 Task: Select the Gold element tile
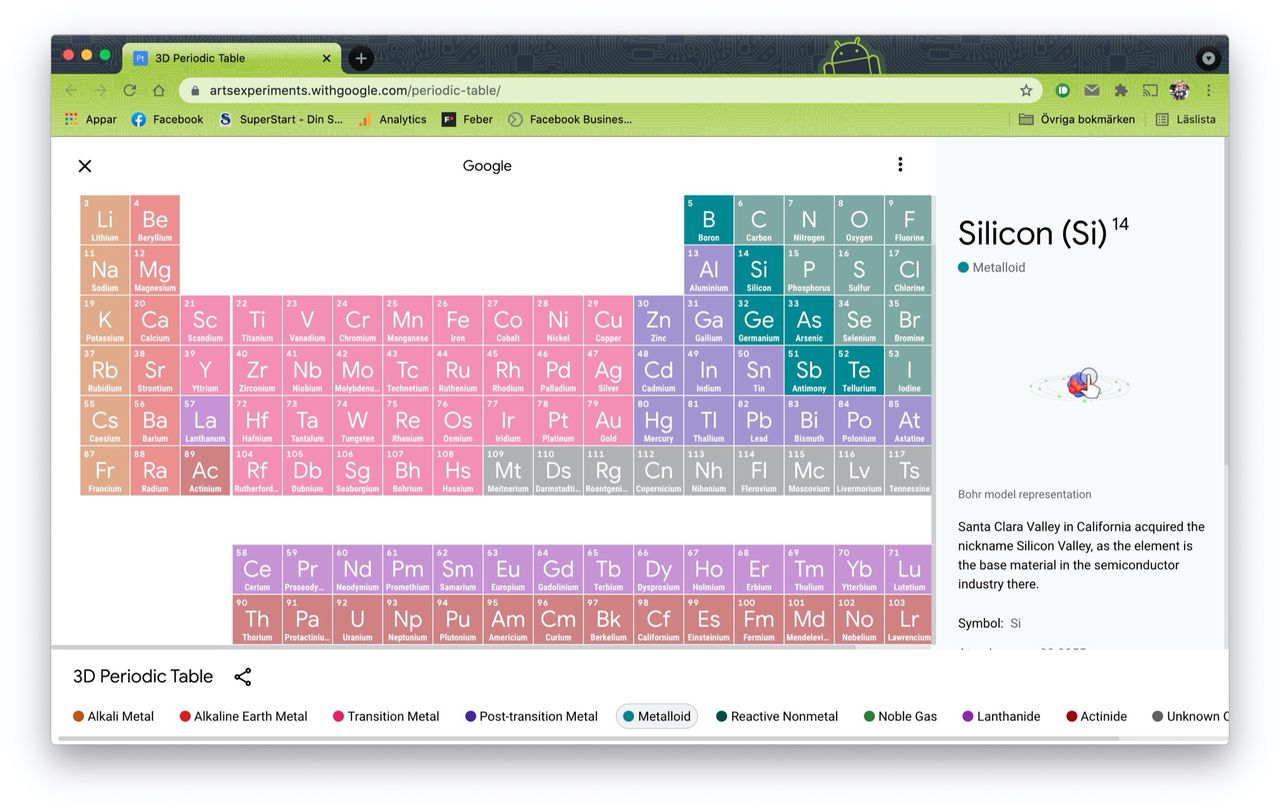click(608, 421)
